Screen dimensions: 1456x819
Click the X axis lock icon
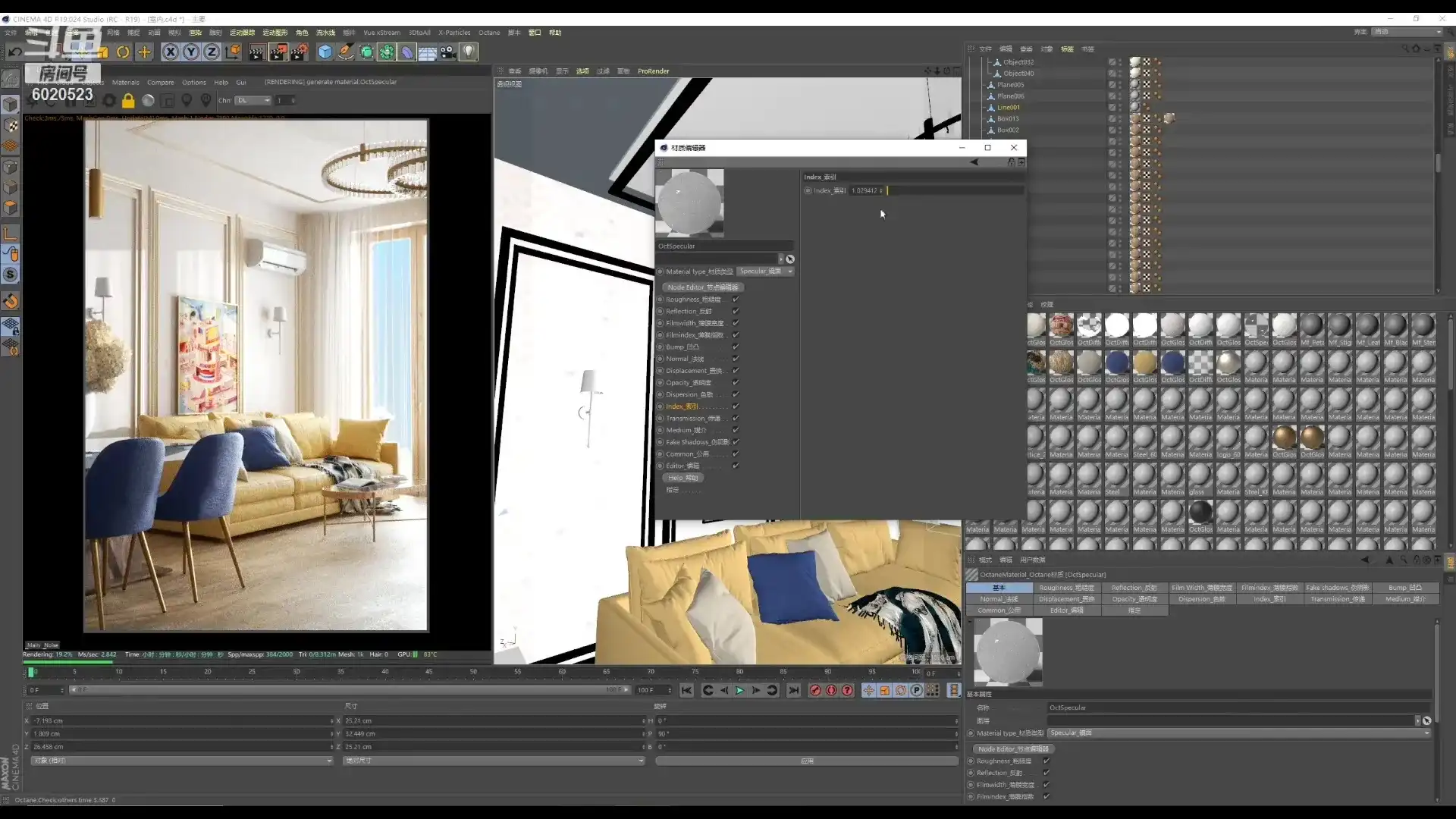(171, 52)
